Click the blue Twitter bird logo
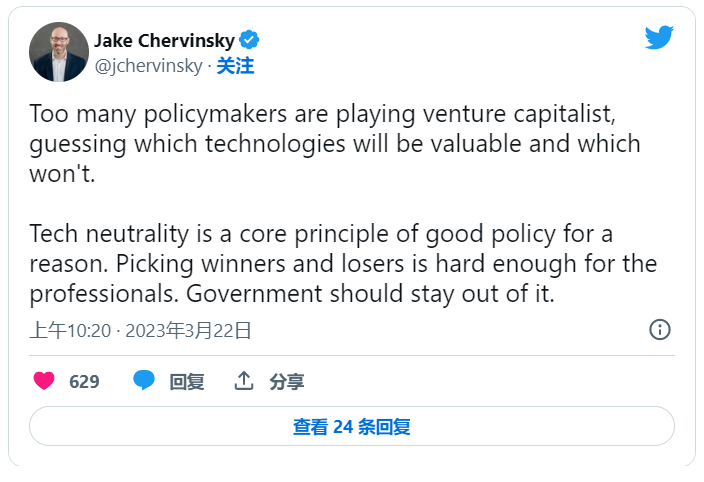Image resolution: width=704 pixels, height=482 pixels. pos(659,39)
